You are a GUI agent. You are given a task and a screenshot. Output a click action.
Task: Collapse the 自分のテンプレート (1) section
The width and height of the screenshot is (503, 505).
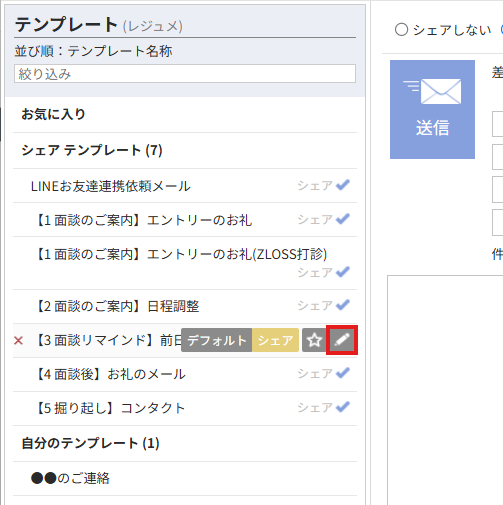(90, 444)
